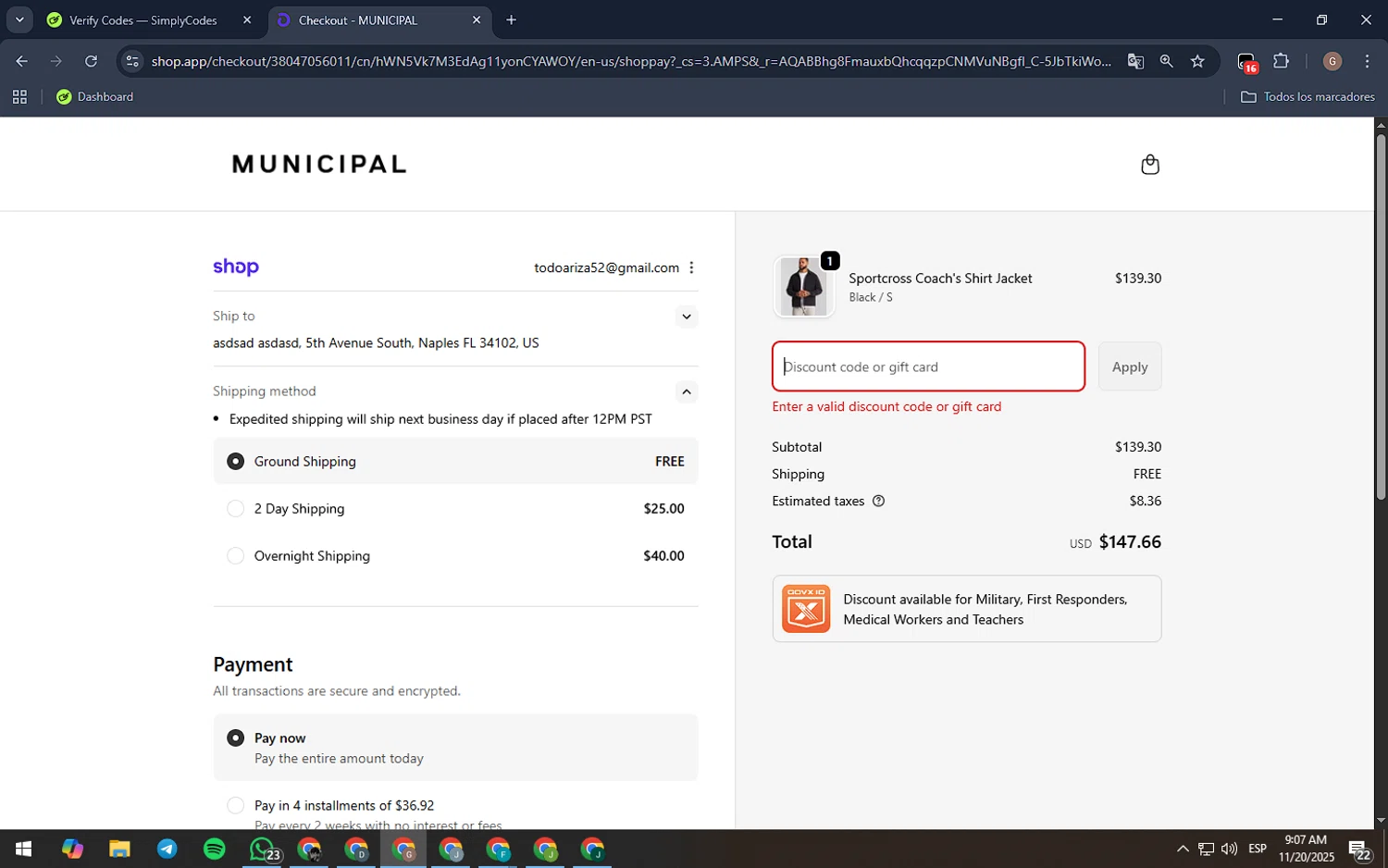The image size is (1388, 868).
Task: Click the Sportcross jacket product thumbnail
Action: click(x=803, y=287)
